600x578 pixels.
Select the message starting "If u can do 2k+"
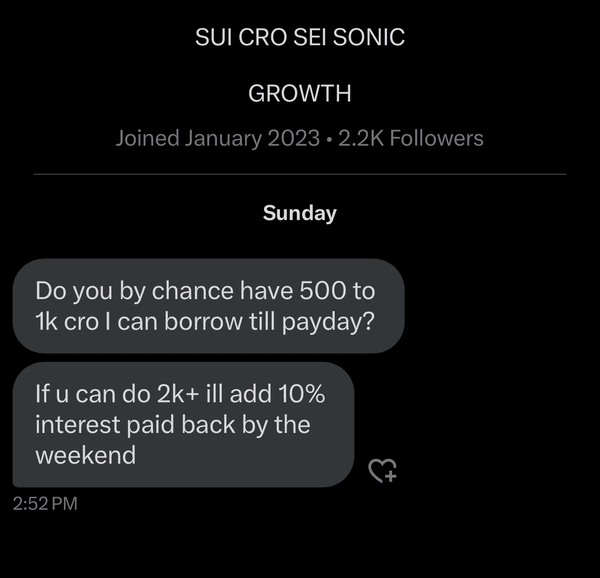click(183, 424)
